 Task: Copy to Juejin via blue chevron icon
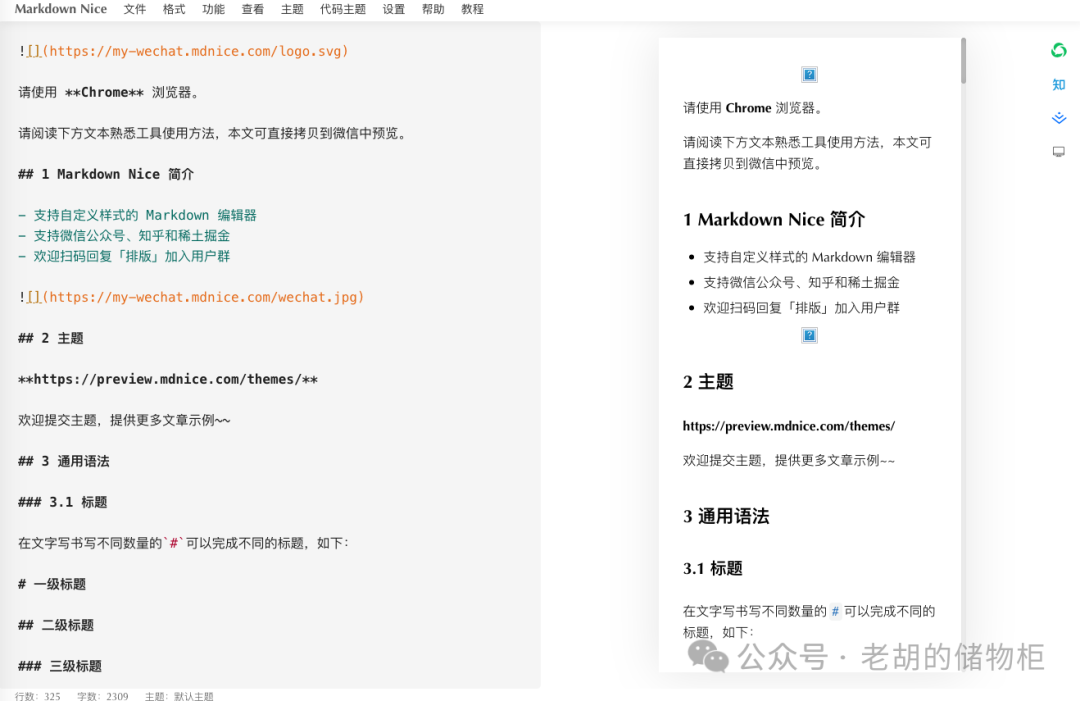click(x=1059, y=118)
